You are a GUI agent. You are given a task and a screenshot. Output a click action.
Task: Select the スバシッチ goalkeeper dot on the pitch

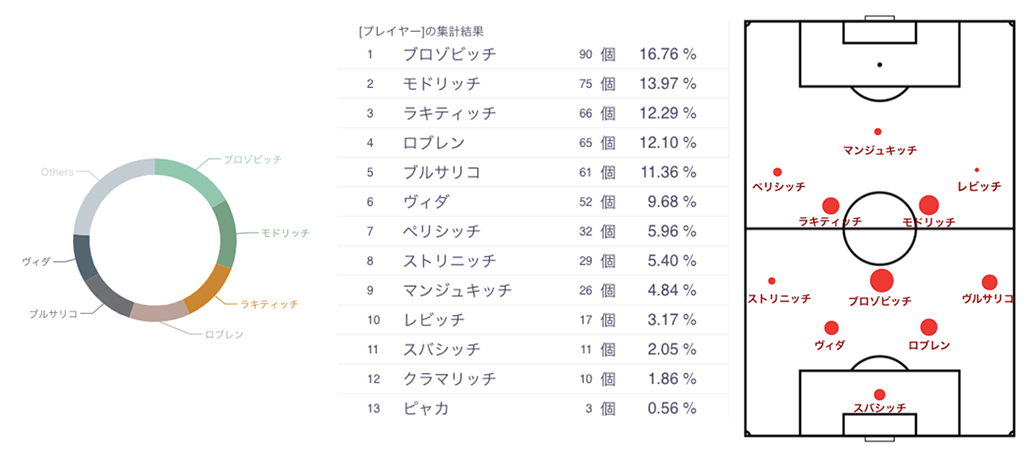[880, 394]
